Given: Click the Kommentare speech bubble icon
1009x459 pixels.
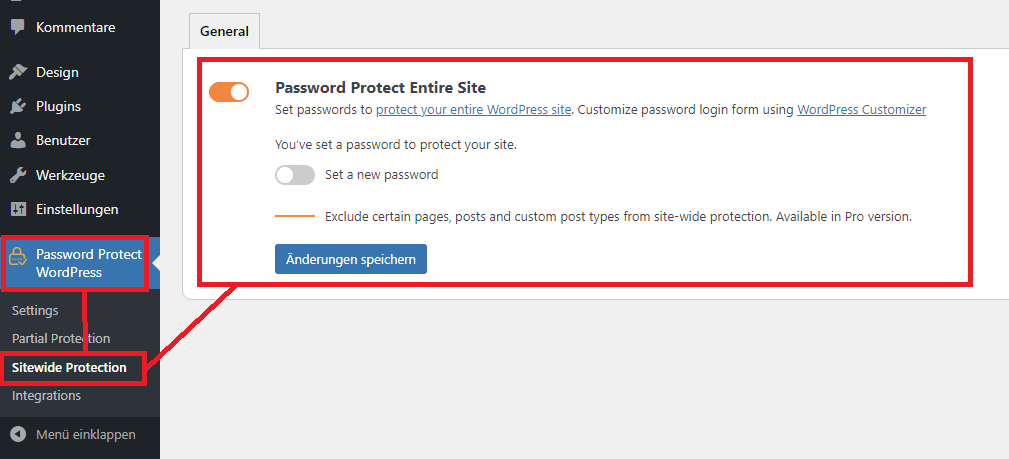Looking at the screenshot, I should point(17,27).
